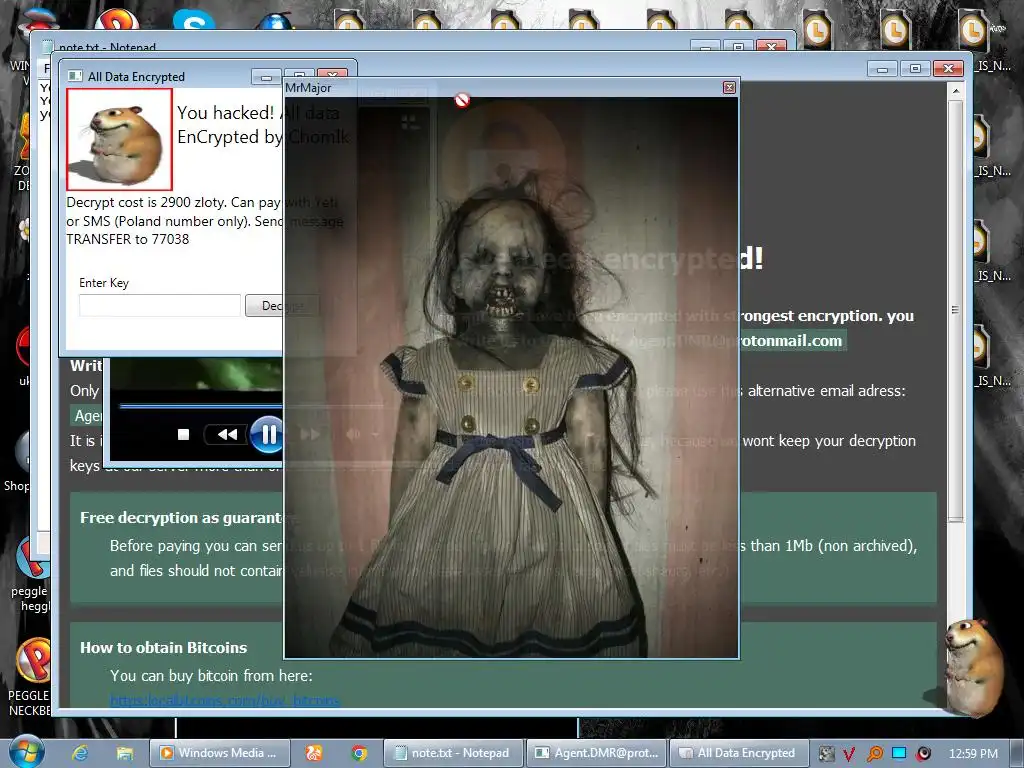Open the round speaker tray icon
This screenshot has height=768, width=1024.
[923, 754]
